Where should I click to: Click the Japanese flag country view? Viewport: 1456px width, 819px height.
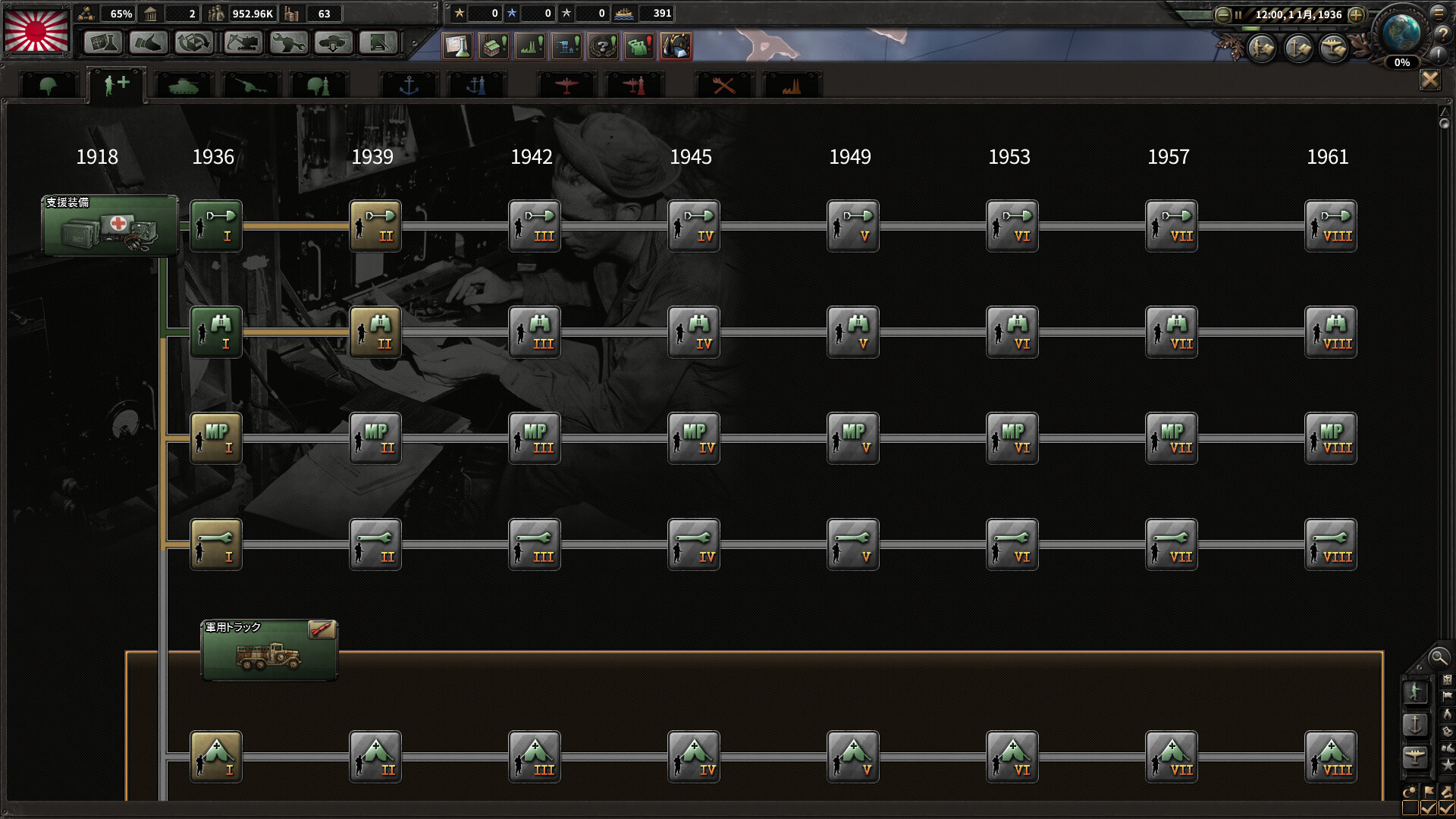point(36,30)
